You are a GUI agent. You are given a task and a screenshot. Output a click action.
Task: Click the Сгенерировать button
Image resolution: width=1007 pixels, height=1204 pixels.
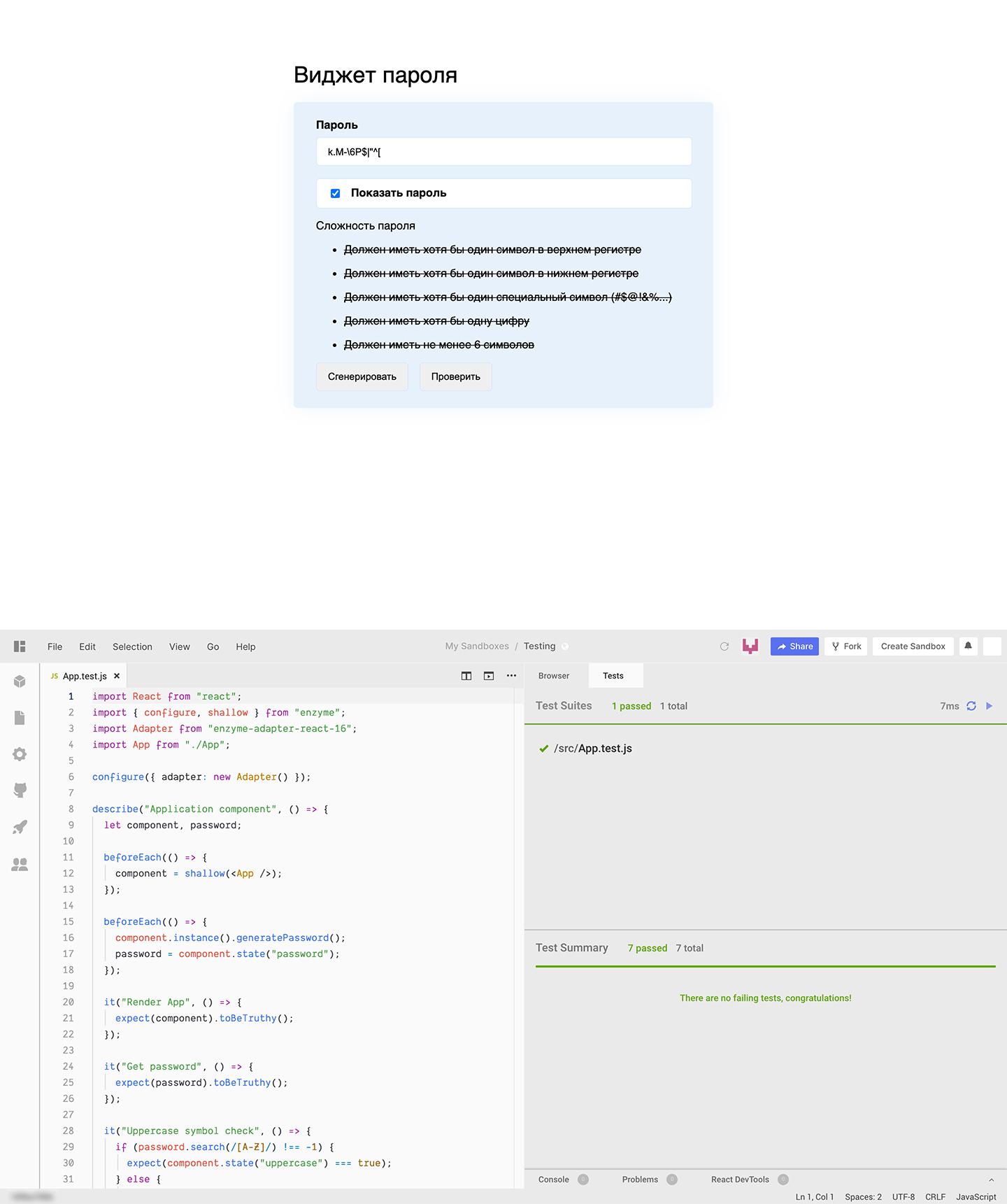tap(362, 376)
